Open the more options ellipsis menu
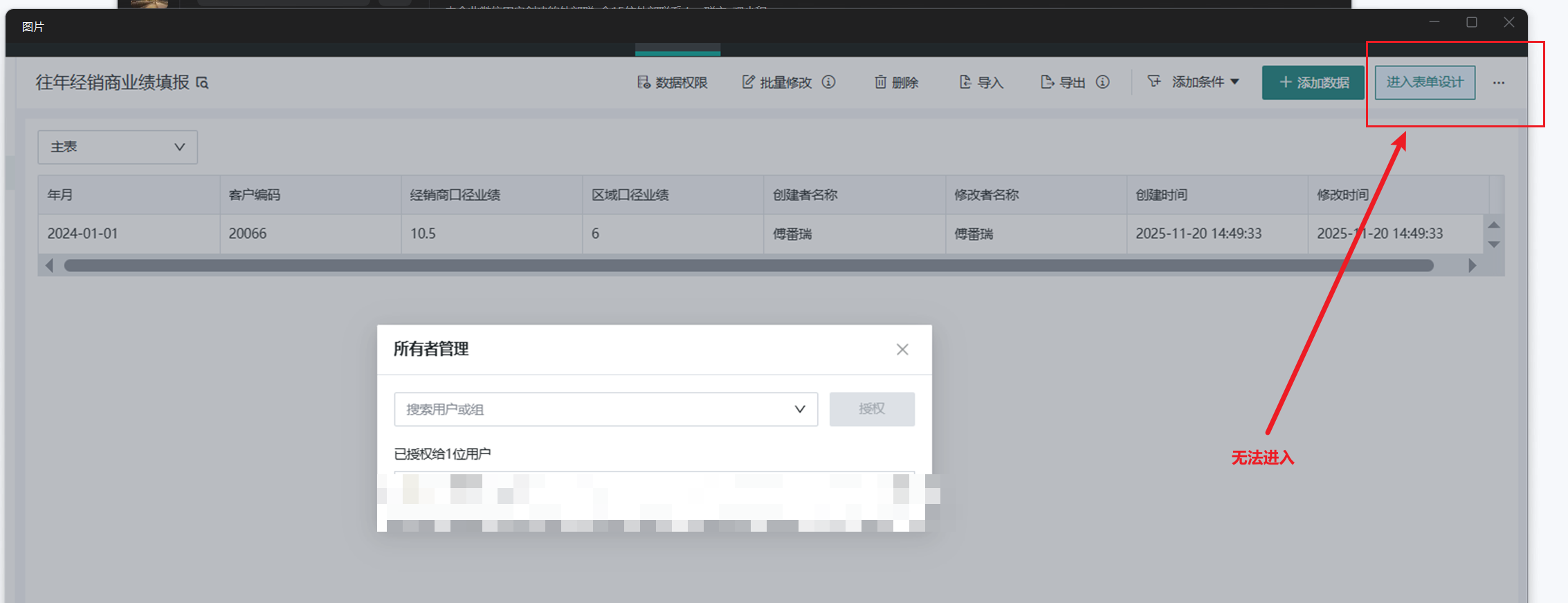This screenshot has height=603, width=1568. (x=1499, y=83)
